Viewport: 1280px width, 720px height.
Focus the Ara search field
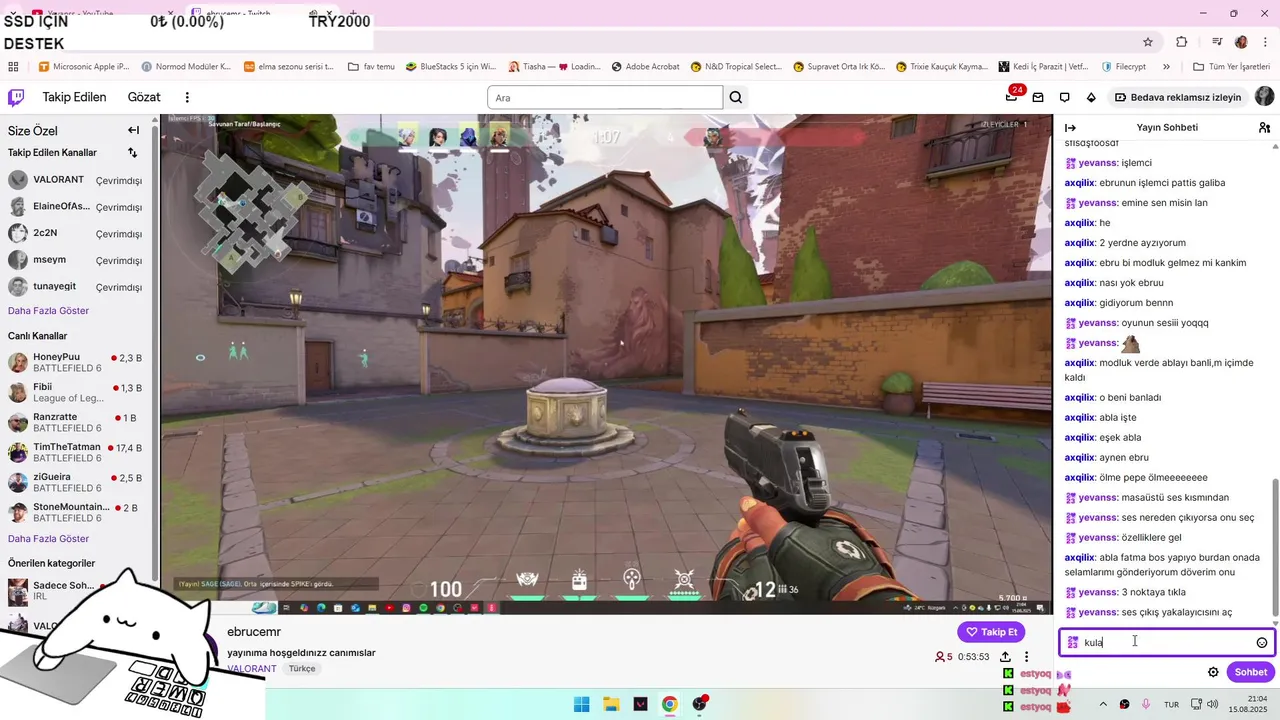(605, 97)
